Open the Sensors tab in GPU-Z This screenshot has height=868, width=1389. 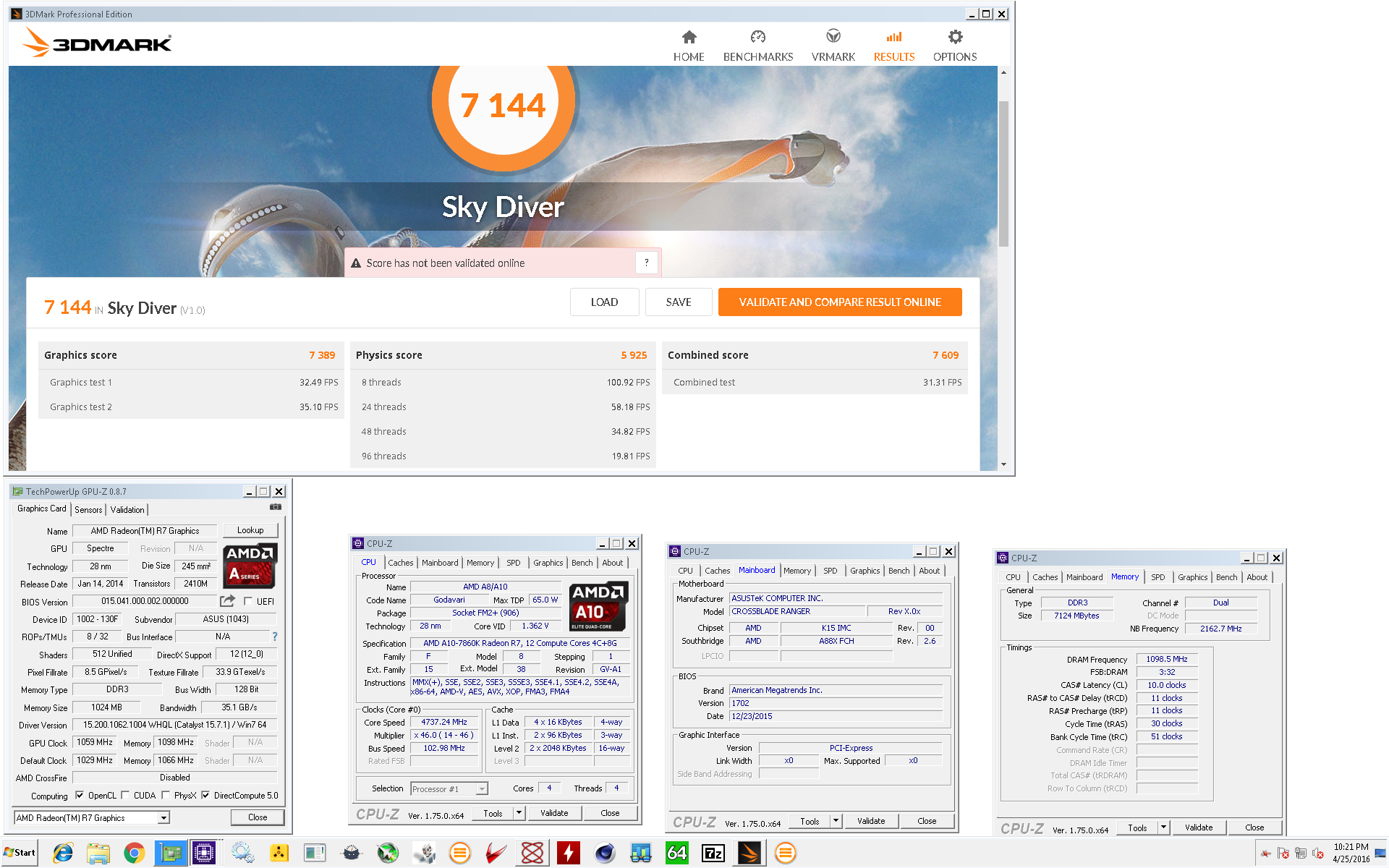88,509
